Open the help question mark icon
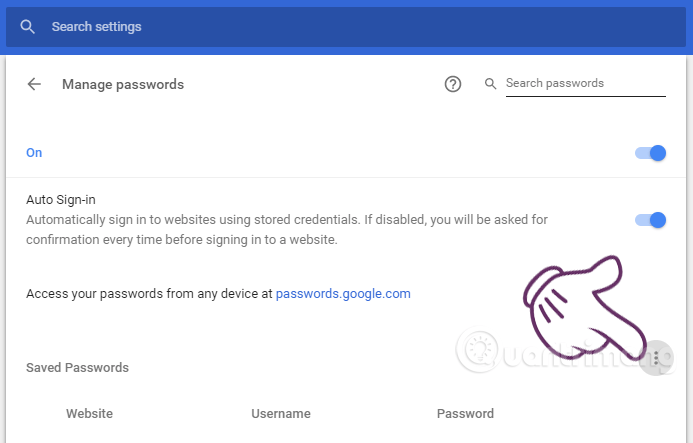The image size is (693, 443). click(453, 85)
